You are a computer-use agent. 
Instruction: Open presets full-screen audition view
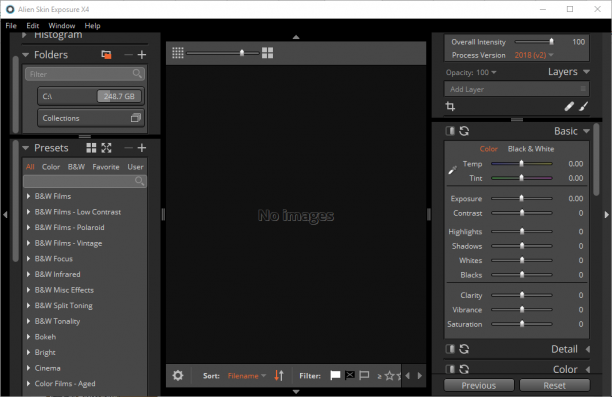pyautogui.click(x=106, y=148)
